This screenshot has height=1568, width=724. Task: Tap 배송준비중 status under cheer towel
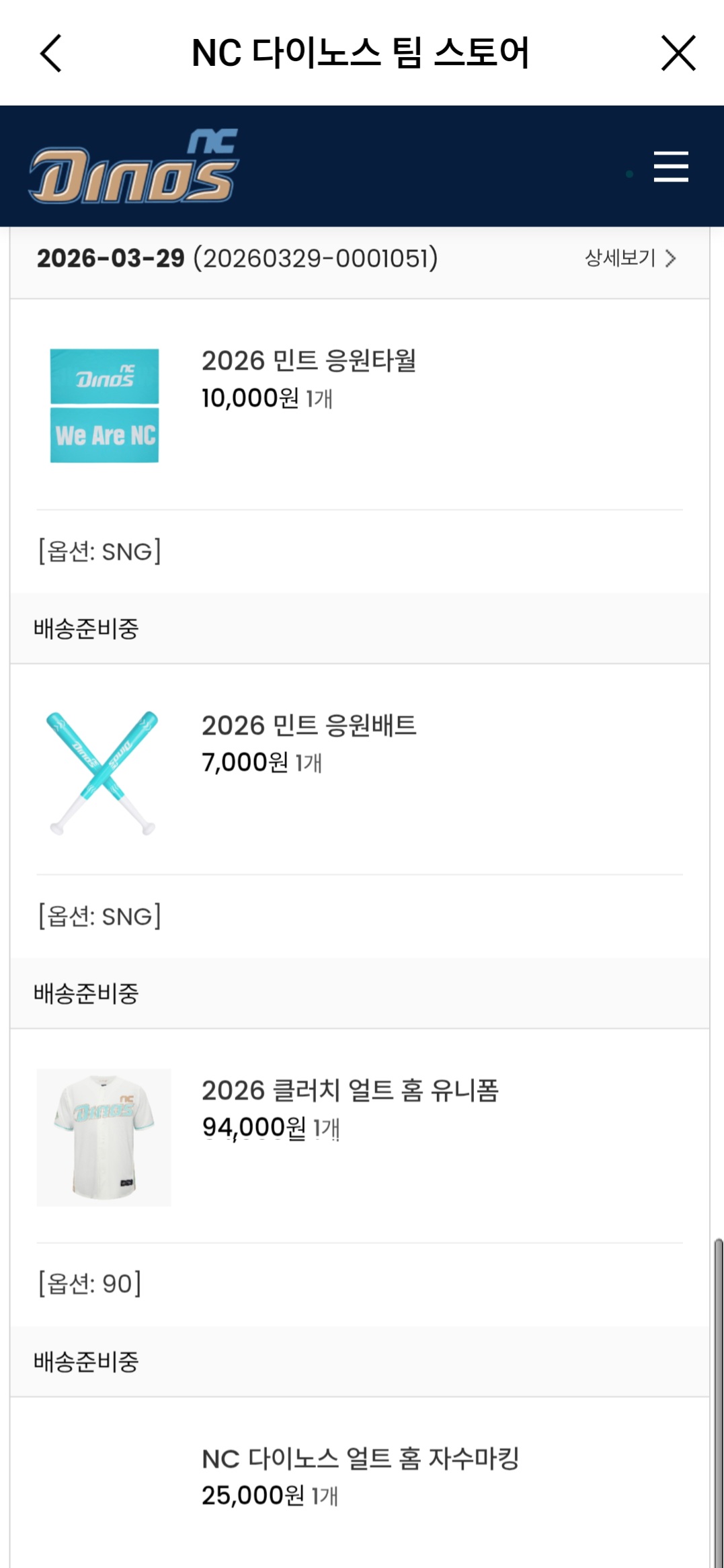point(86,629)
